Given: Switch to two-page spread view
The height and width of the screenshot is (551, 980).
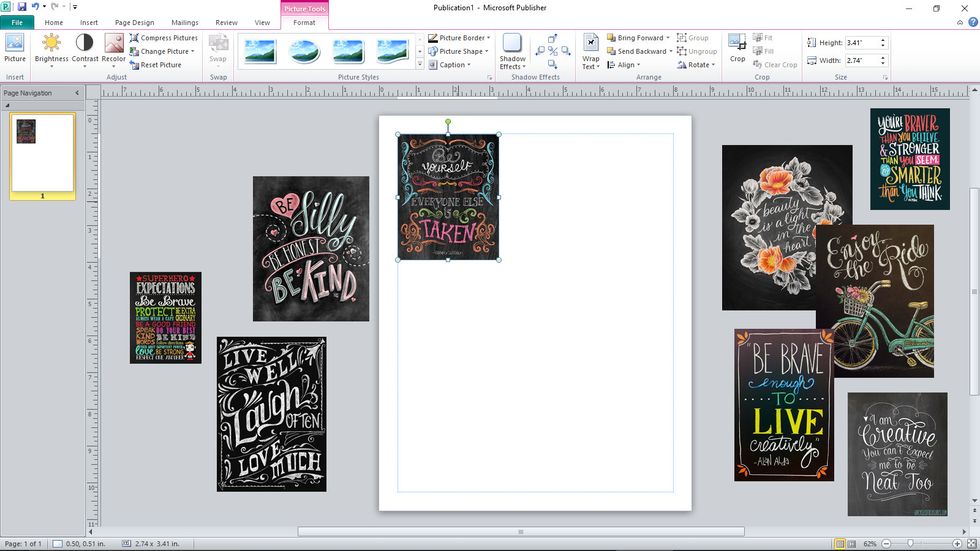Looking at the screenshot, I should point(851,544).
